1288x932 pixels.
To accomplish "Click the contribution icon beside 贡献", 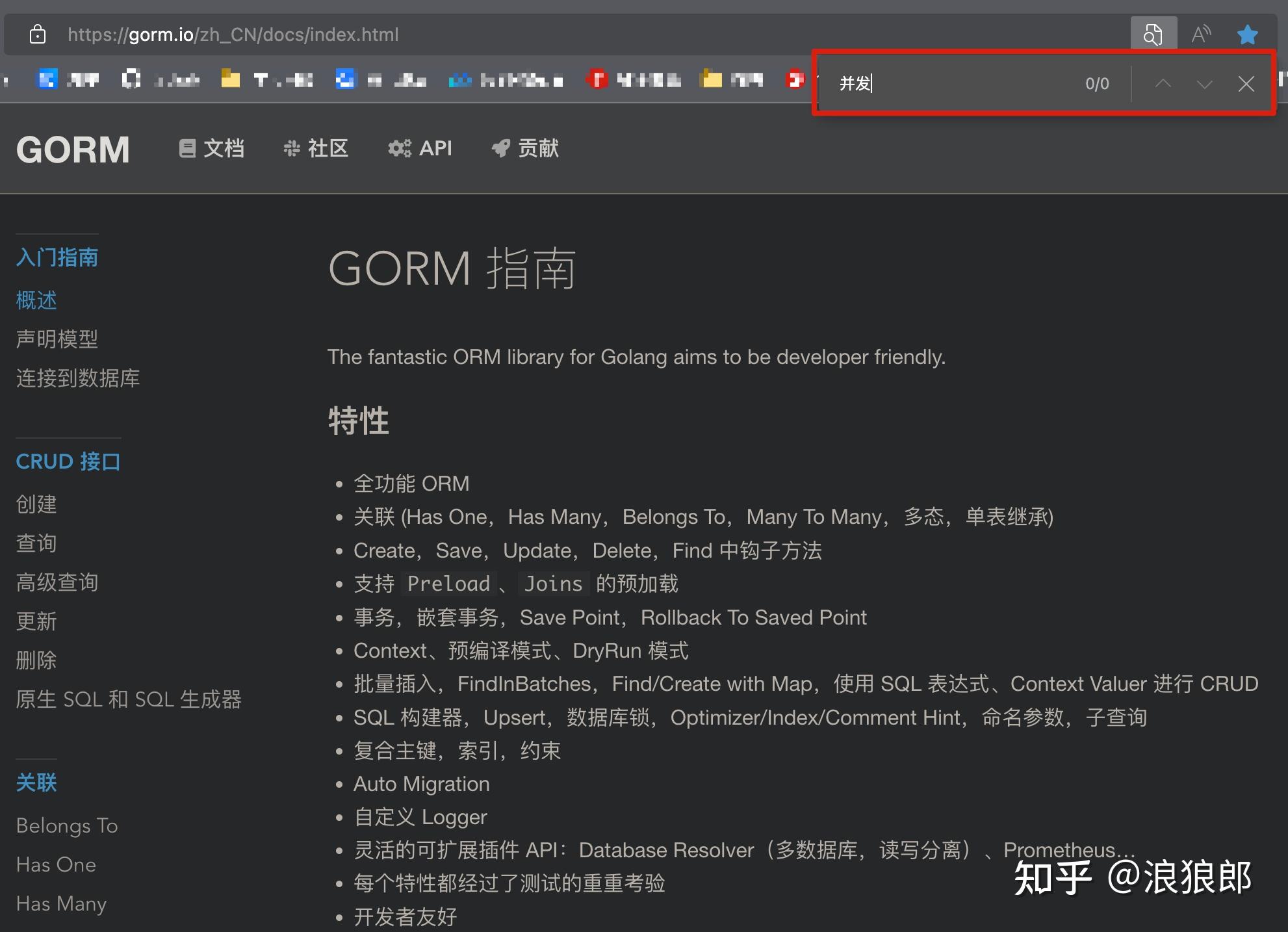I will [x=500, y=148].
